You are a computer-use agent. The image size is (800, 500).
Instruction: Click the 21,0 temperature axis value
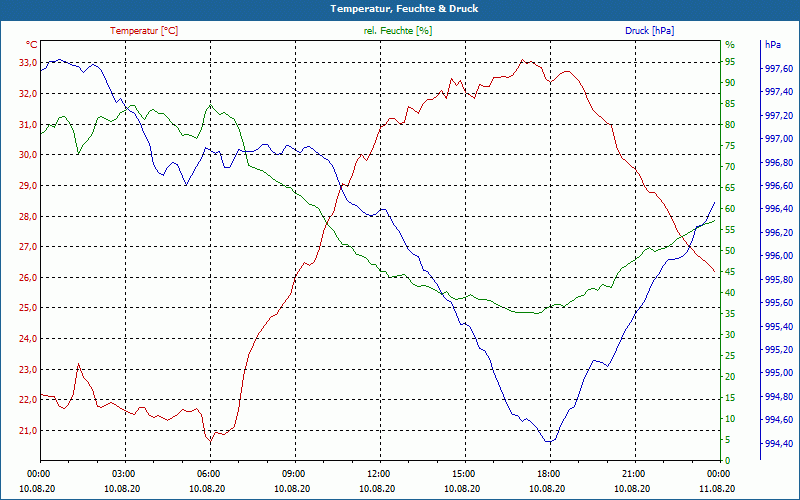pos(28,431)
